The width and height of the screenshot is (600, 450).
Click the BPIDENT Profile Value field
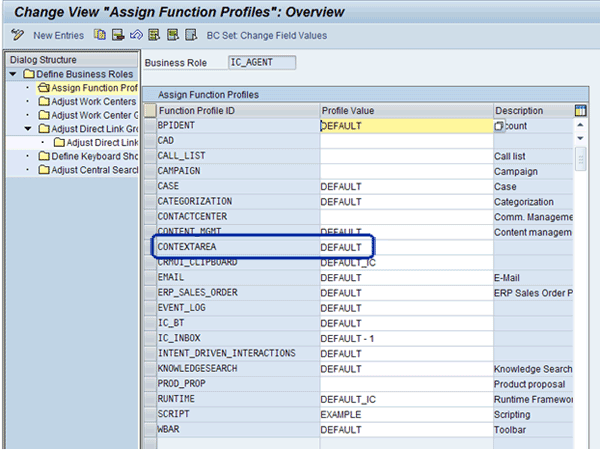coord(406,126)
